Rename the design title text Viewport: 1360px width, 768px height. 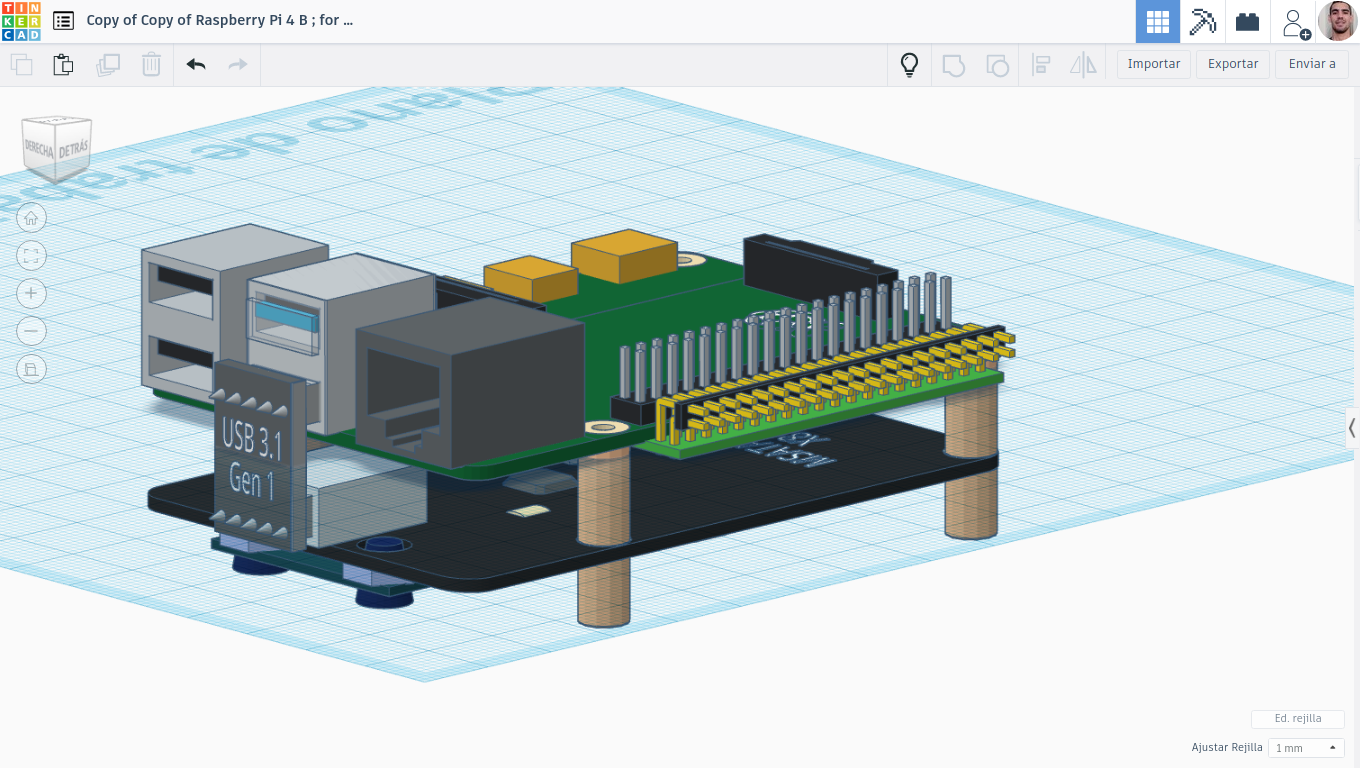point(220,20)
